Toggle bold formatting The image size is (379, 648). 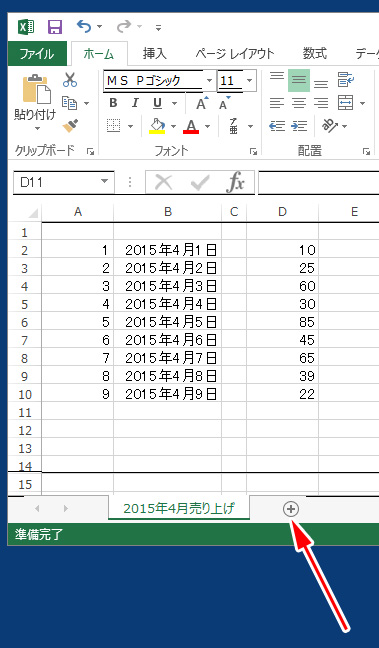[113, 103]
